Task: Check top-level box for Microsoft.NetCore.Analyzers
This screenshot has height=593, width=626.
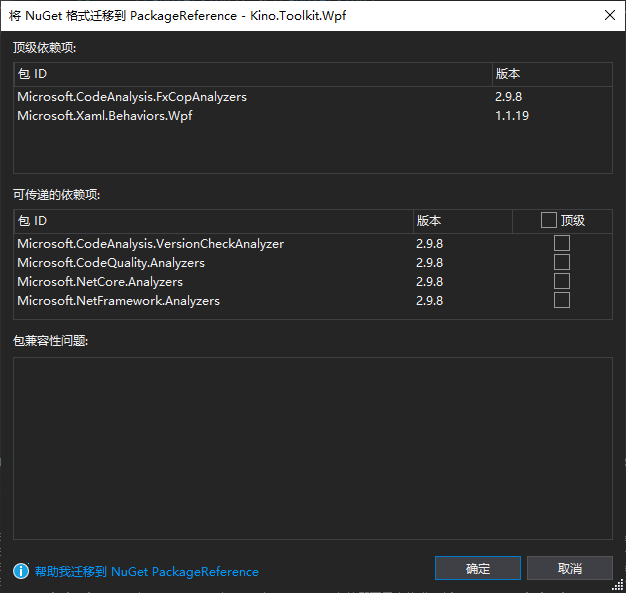Action: coord(562,281)
